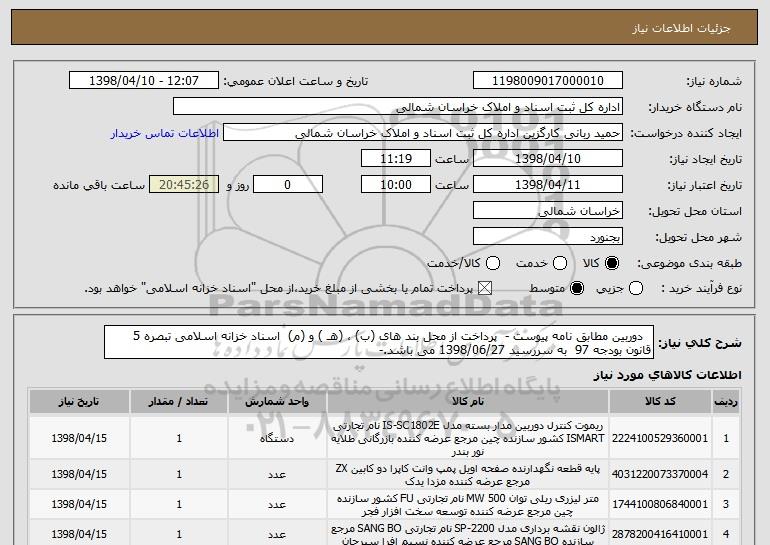Image resolution: width=770 pixels, height=545 pixels.
Task: Click the remaining days field showing 0
Action: tap(288, 185)
